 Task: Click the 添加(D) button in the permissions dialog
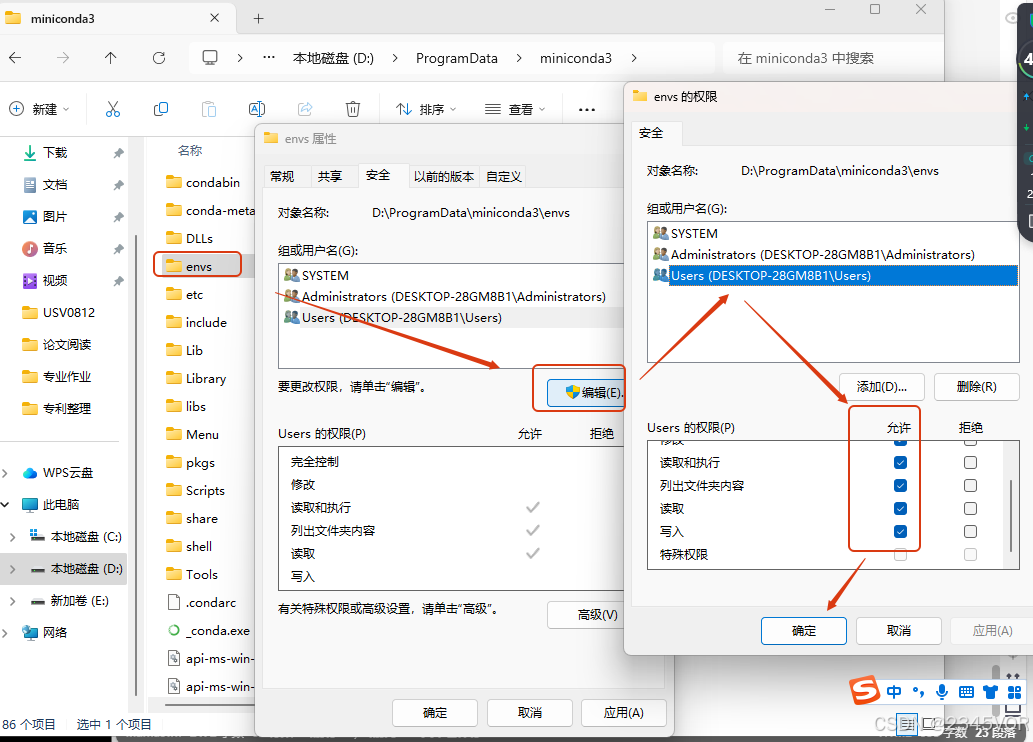click(881, 387)
